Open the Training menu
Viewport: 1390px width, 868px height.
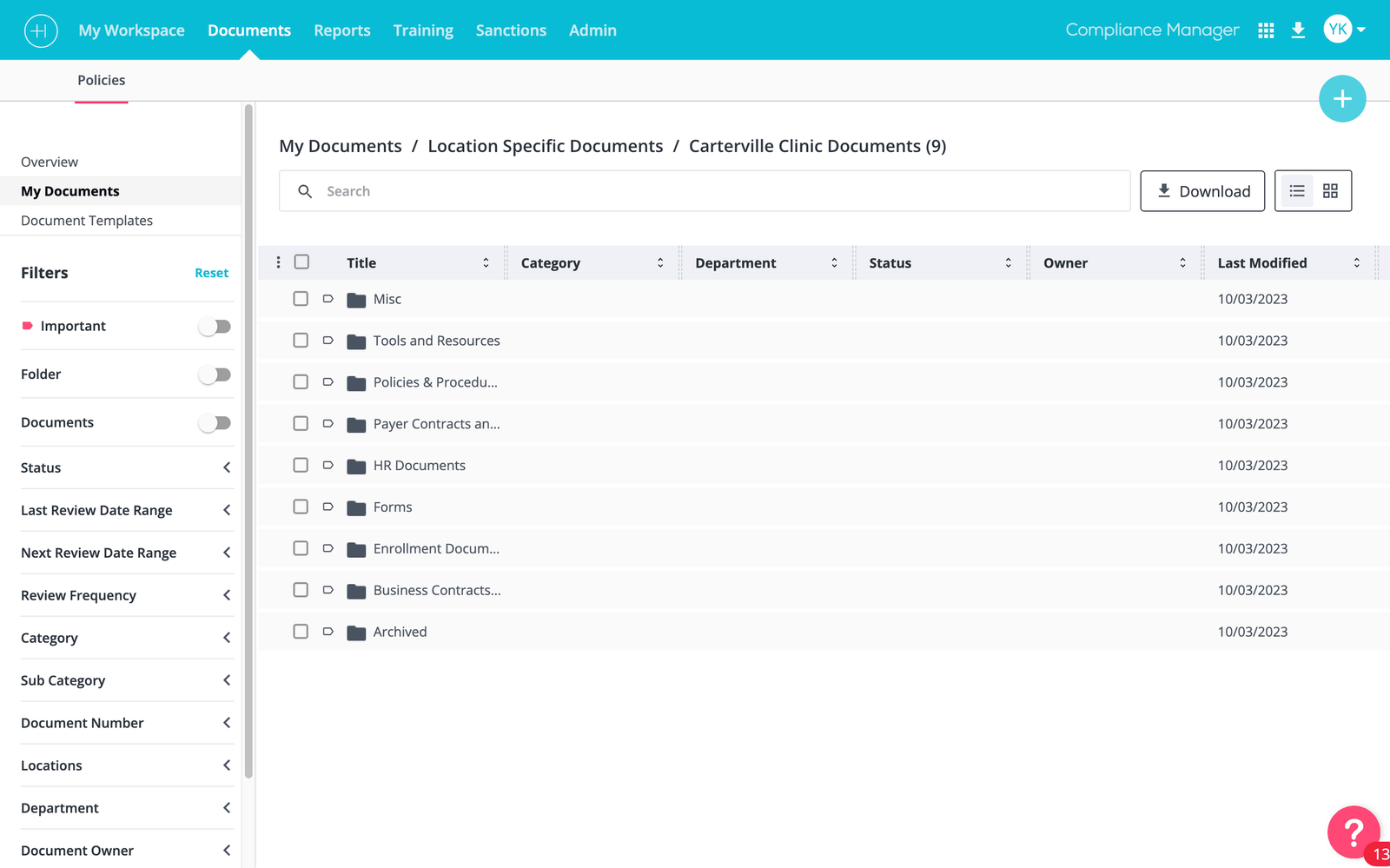tap(423, 30)
